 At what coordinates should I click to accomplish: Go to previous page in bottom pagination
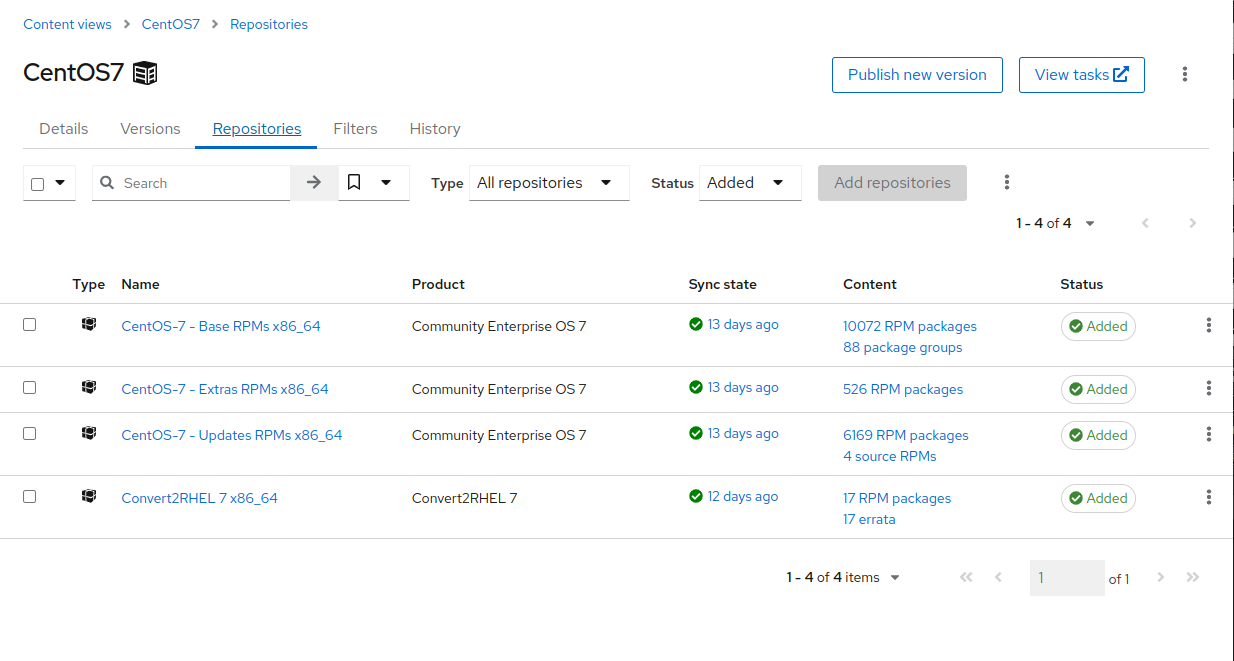click(x=998, y=577)
